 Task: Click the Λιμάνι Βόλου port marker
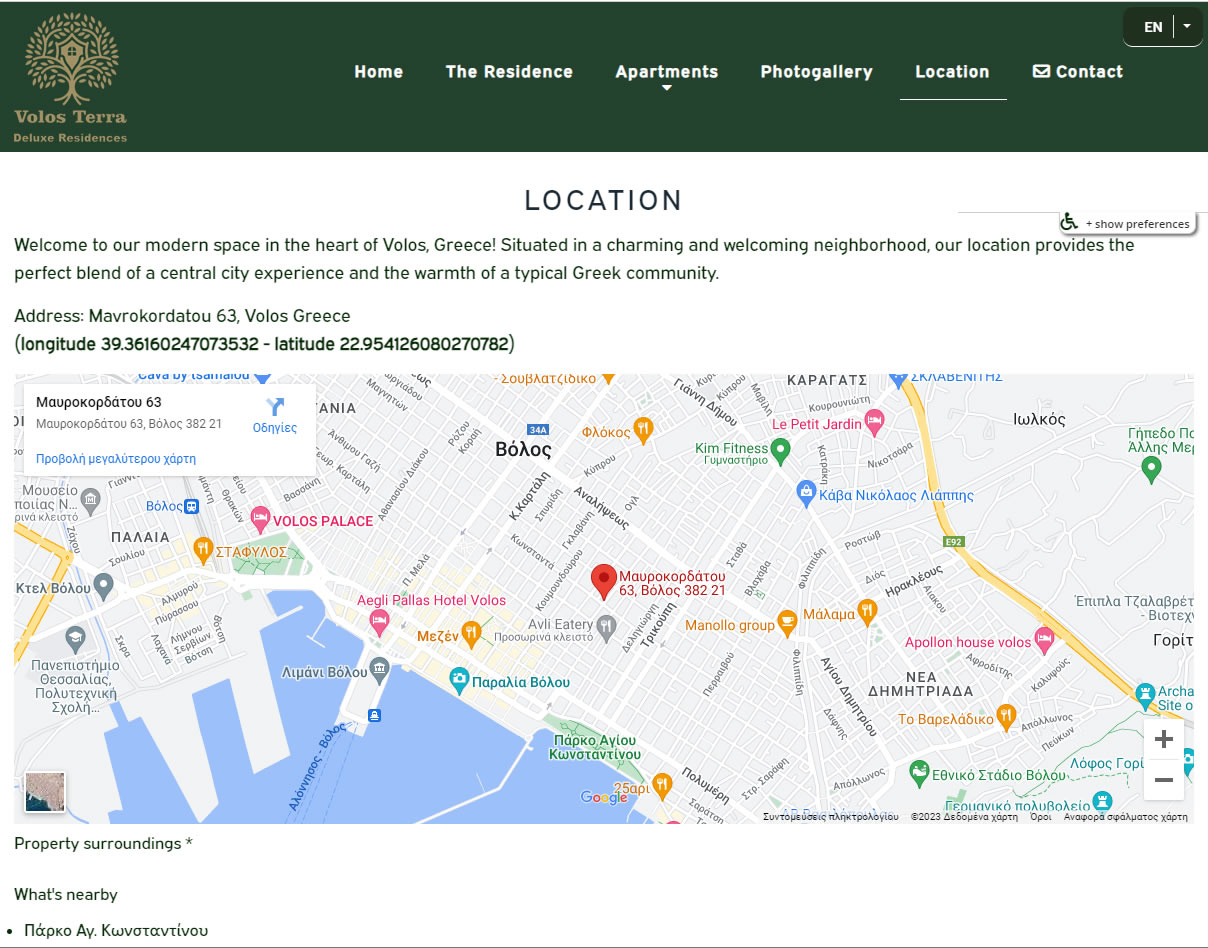(x=378, y=668)
